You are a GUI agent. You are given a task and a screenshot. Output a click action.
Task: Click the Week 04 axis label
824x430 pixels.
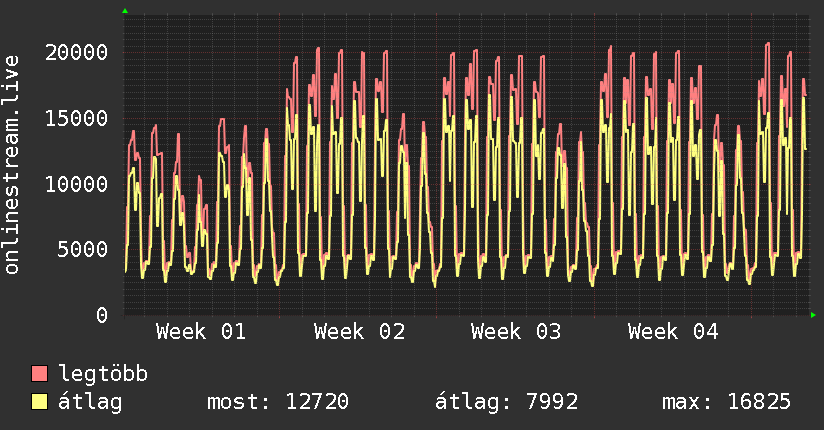[x=673, y=332]
